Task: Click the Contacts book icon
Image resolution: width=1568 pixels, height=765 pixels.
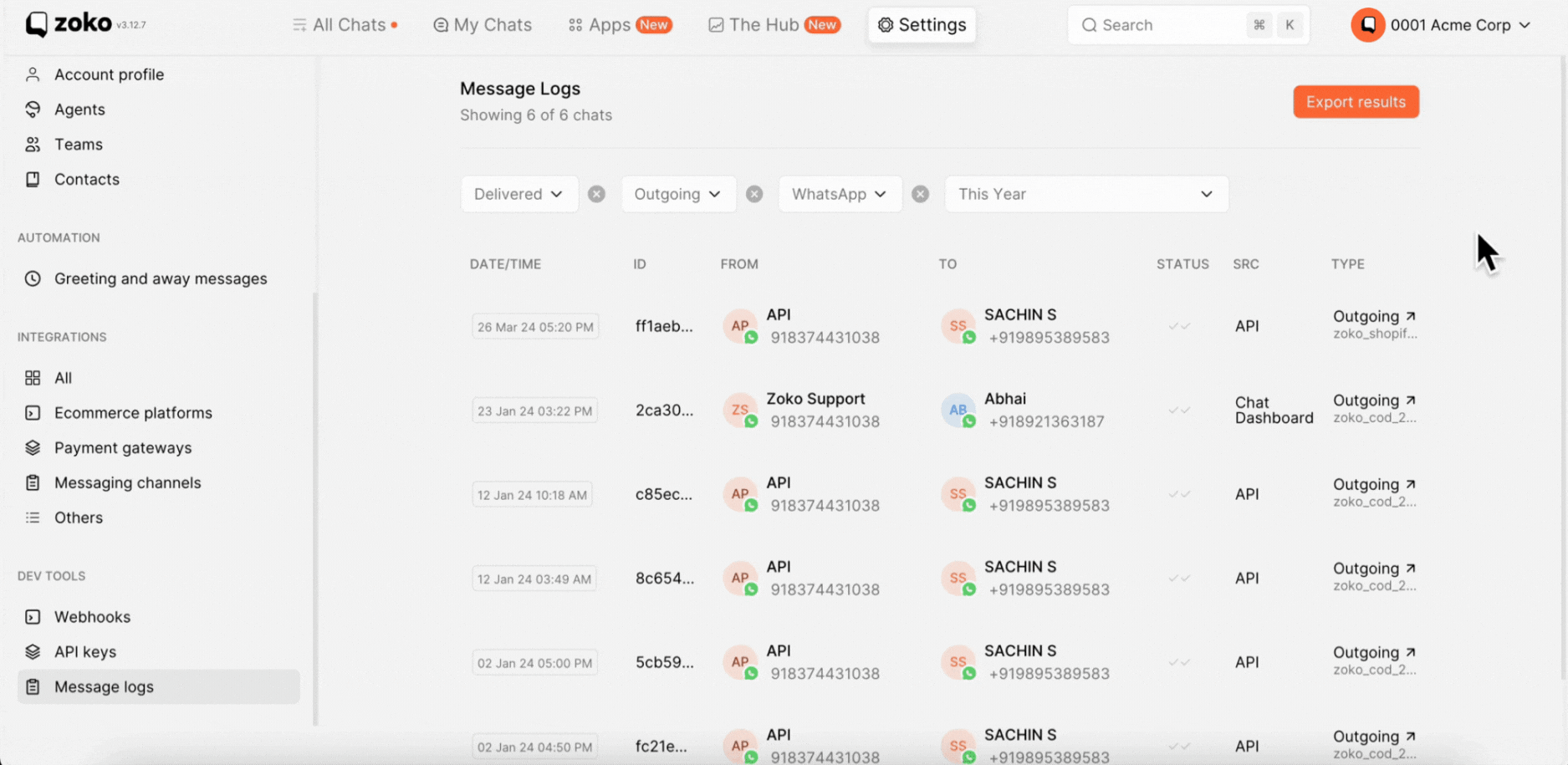Action: [x=33, y=180]
